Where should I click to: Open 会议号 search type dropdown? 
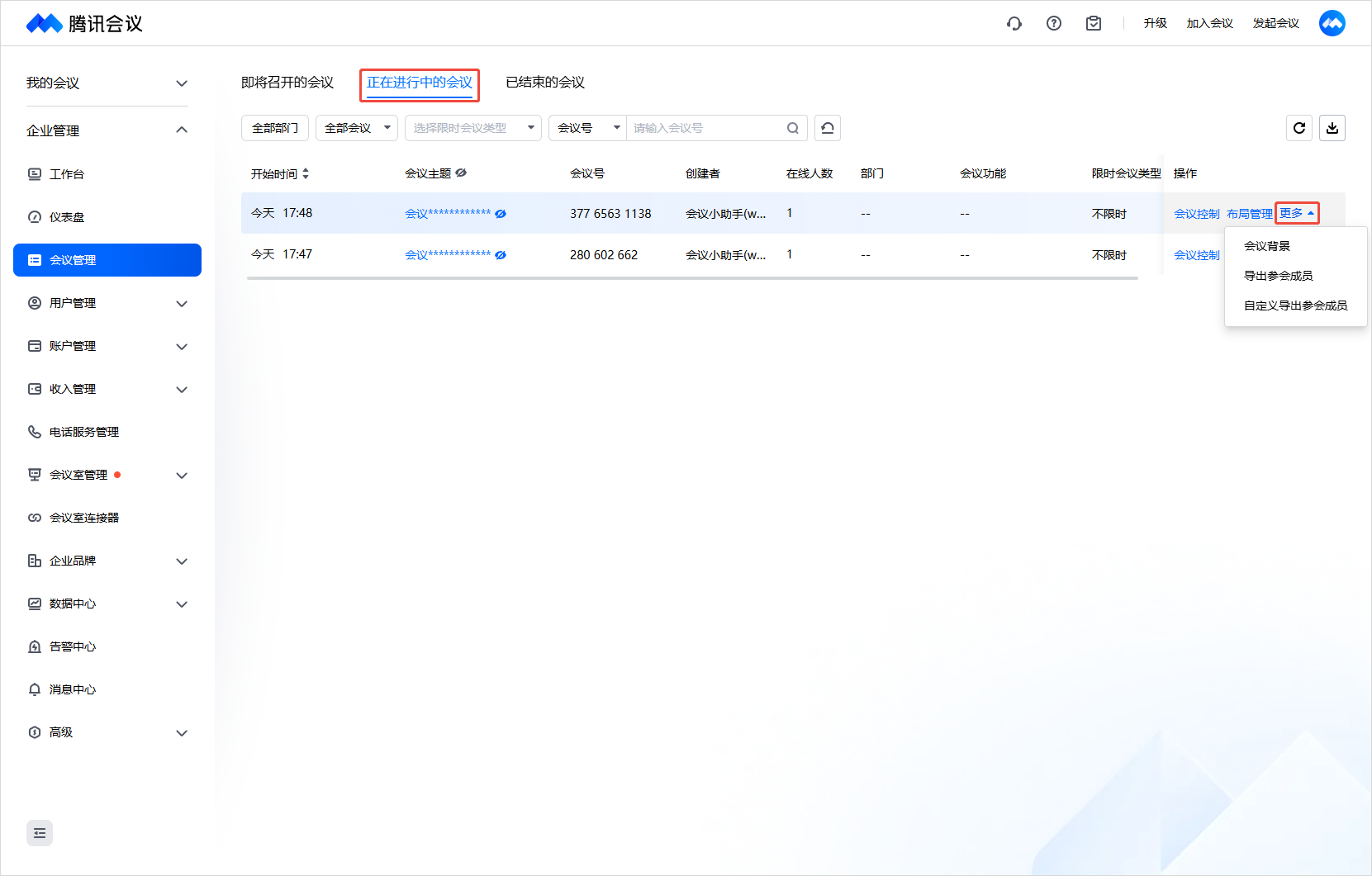click(588, 128)
